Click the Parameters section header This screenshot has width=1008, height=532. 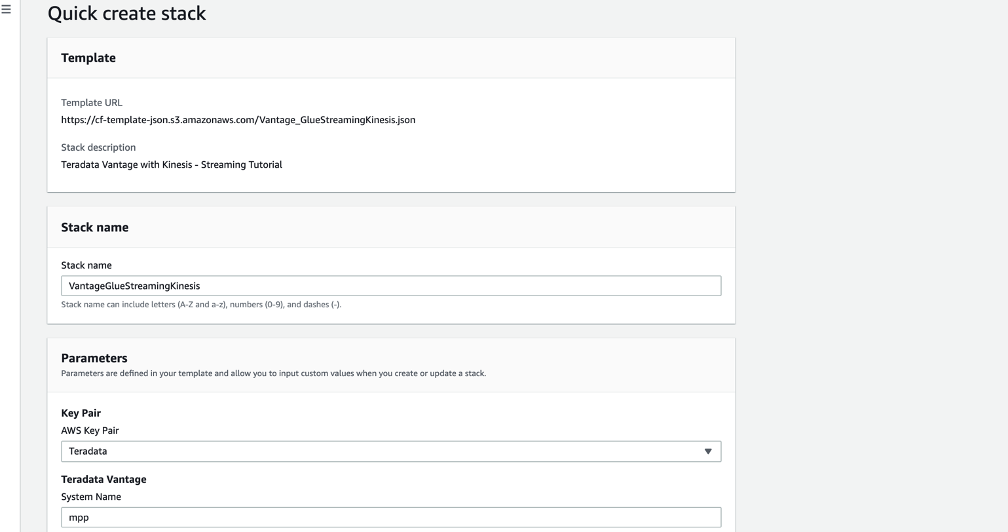tap(94, 358)
